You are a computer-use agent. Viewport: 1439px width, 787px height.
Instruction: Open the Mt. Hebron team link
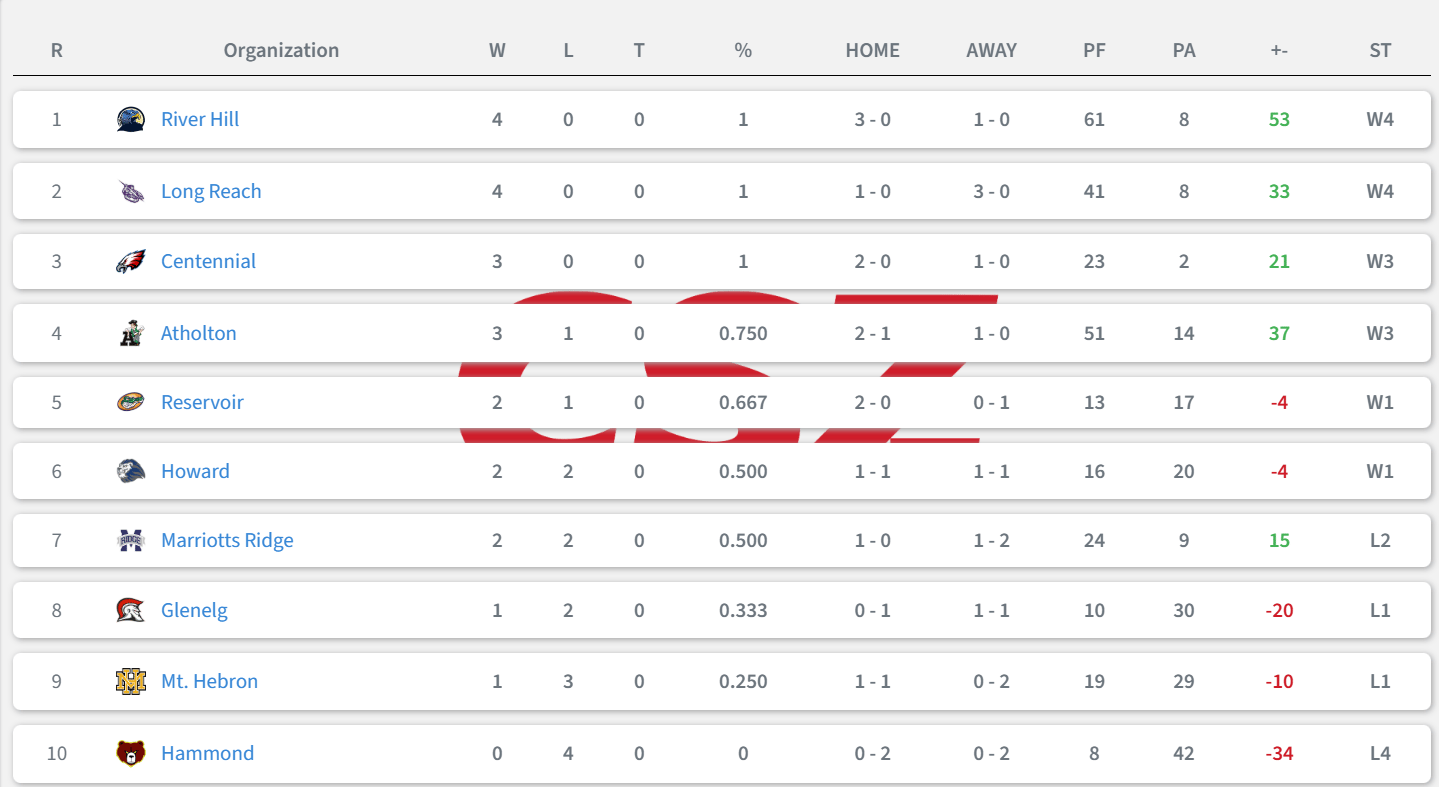pyautogui.click(x=209, y=682)
